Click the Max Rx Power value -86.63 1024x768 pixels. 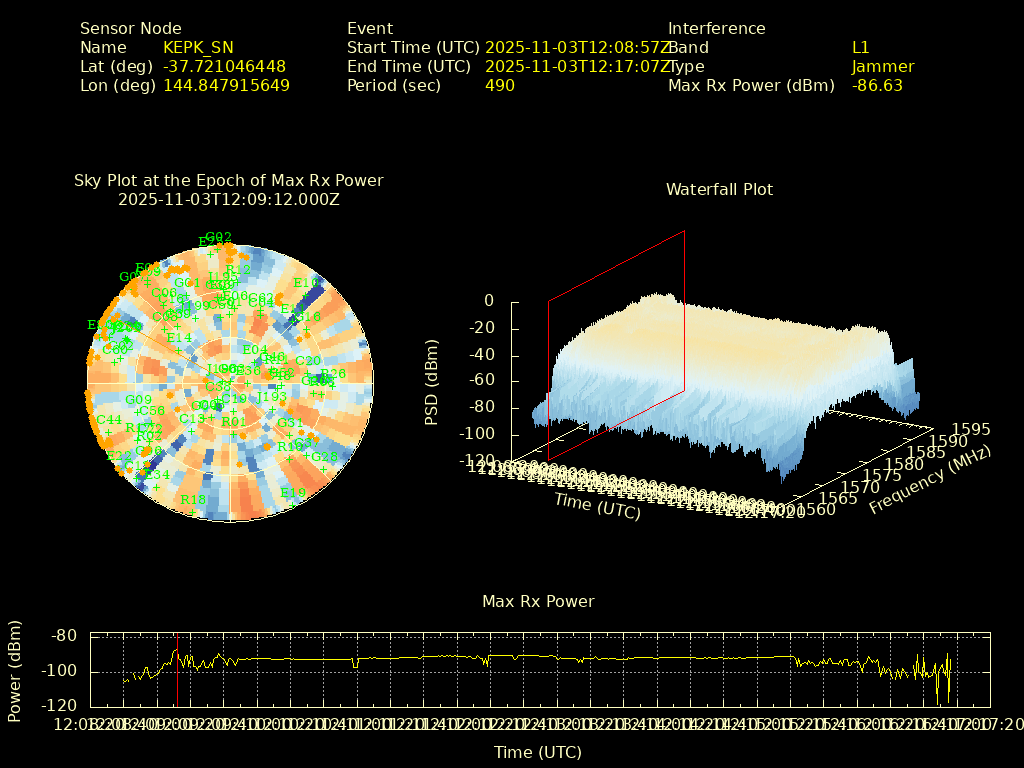pos(877,85)
